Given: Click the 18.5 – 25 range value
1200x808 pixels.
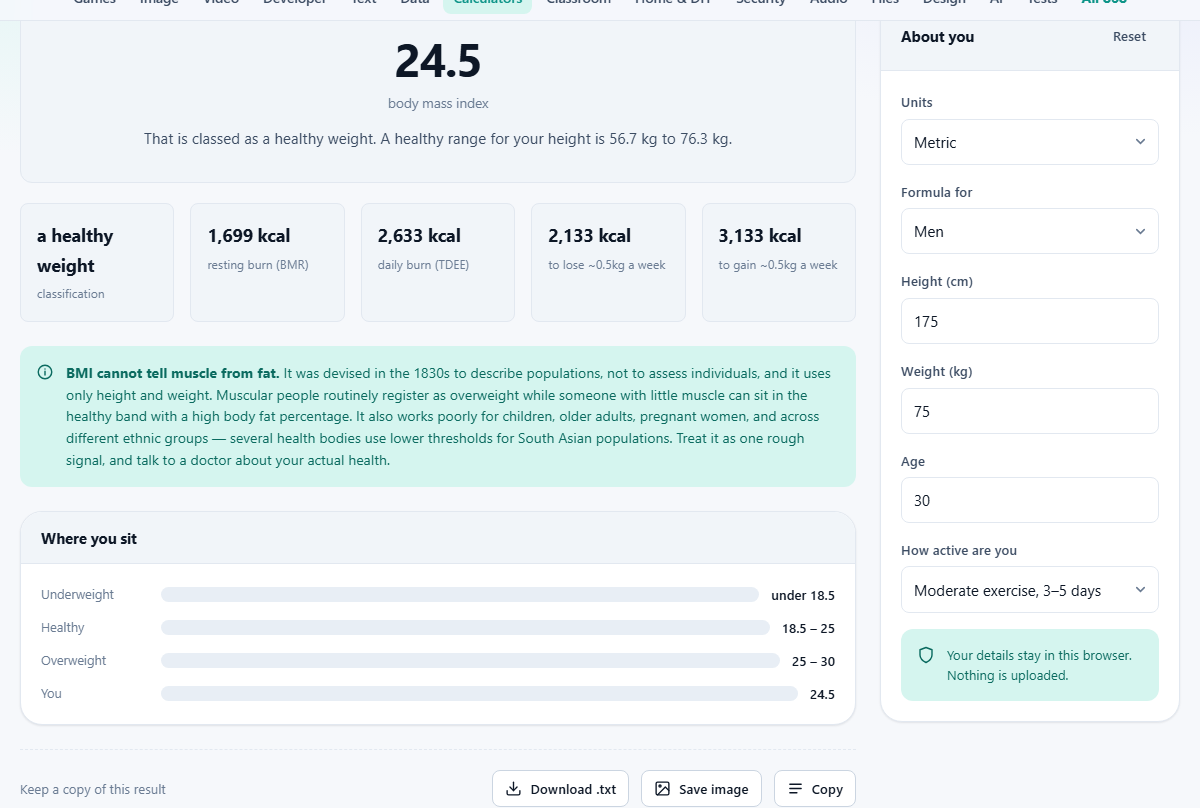Looking at the screenshot, I should [x=808, y=628].
